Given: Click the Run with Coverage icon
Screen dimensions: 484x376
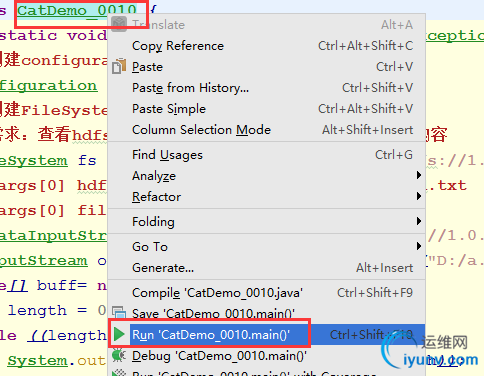Looking at the screenshot, I should point(119,373).
